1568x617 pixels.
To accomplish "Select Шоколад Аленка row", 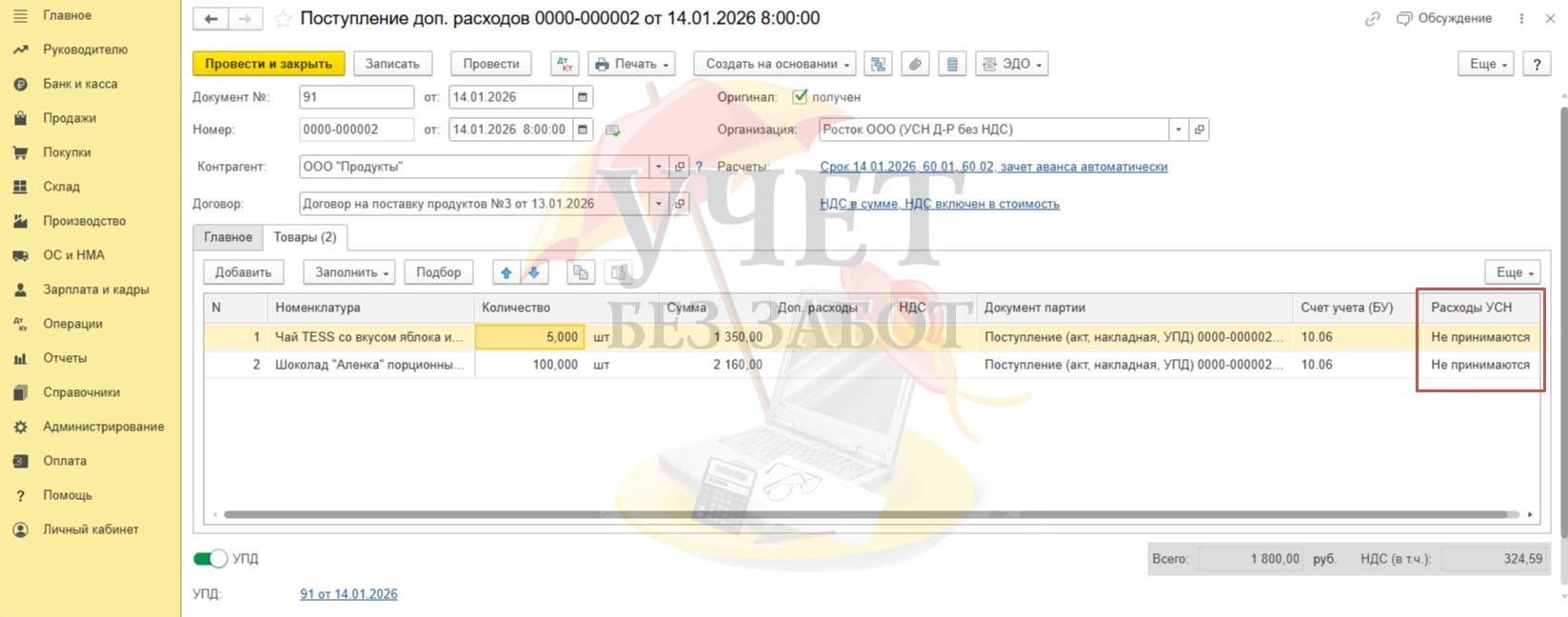I will (x=871, y=365).
